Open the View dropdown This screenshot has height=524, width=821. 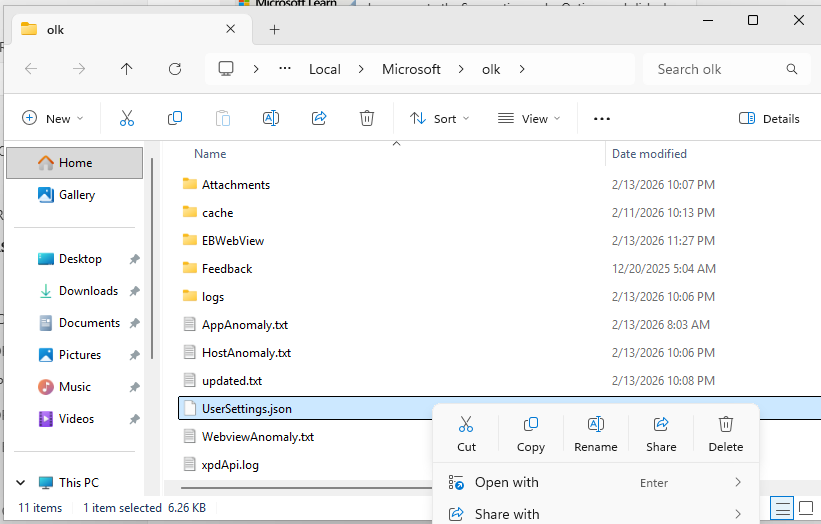[x=529, y=119]
